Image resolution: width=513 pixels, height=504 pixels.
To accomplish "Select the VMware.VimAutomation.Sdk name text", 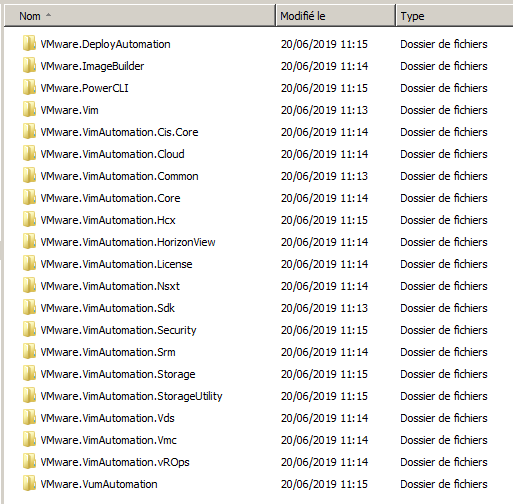I will [107, 308].
